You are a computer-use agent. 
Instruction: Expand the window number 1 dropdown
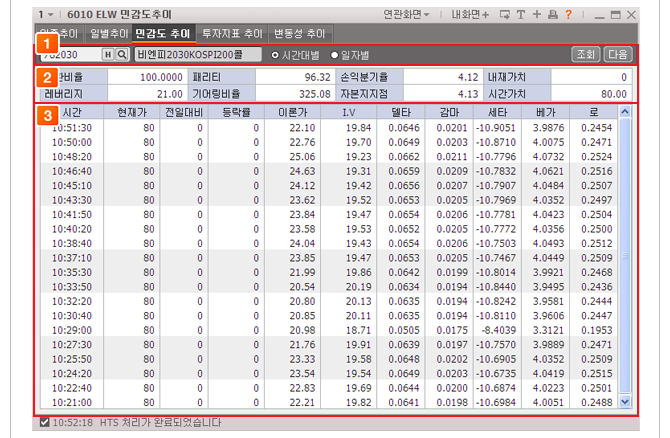pos(46,15)
